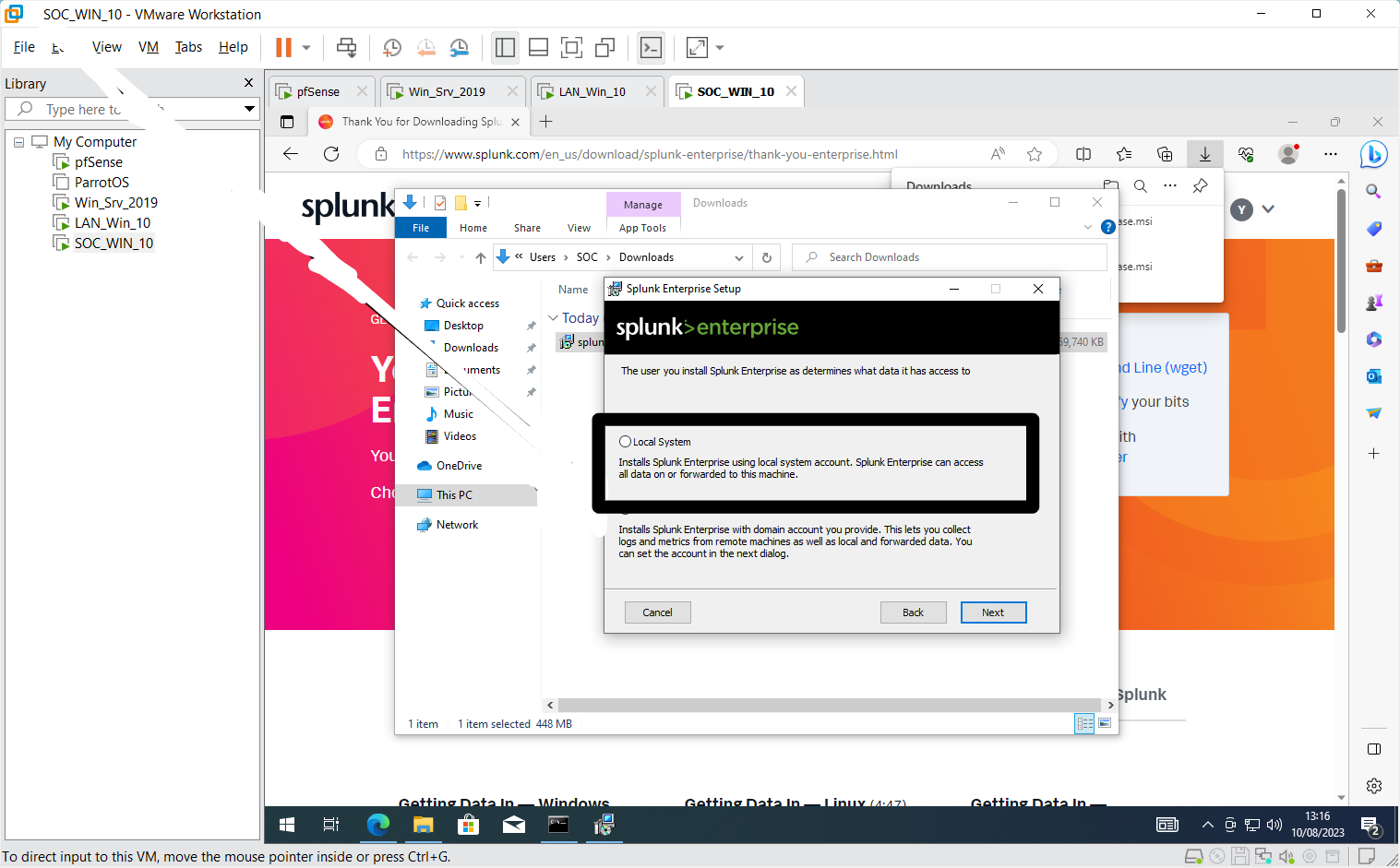Refresh the Edge browser page
Viewport: 1400px width, 868px height.
(x=331, y=154)
